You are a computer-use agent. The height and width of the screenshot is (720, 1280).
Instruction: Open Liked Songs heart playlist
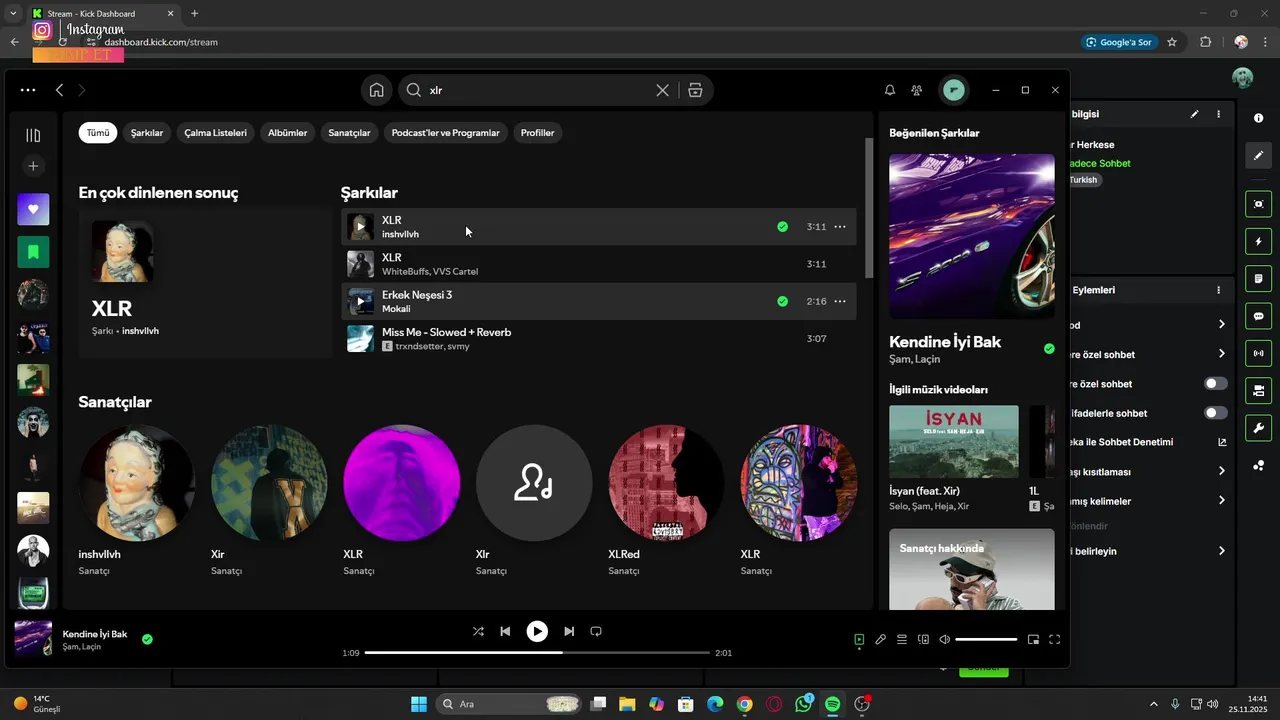[33, 210]
